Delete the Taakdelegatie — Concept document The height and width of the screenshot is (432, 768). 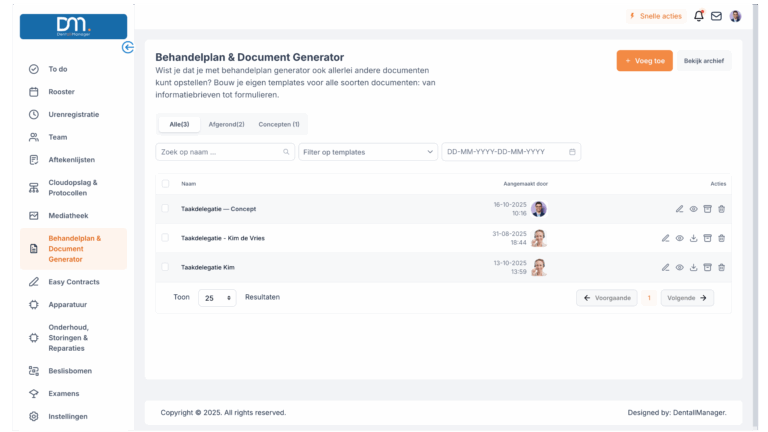point(721,209)
